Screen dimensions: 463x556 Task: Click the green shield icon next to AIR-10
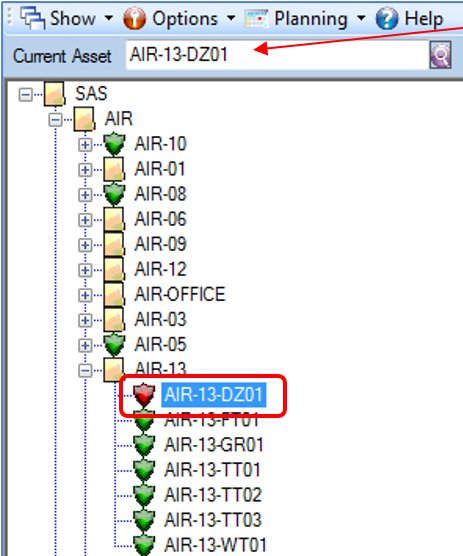click(x=114, y=144)
